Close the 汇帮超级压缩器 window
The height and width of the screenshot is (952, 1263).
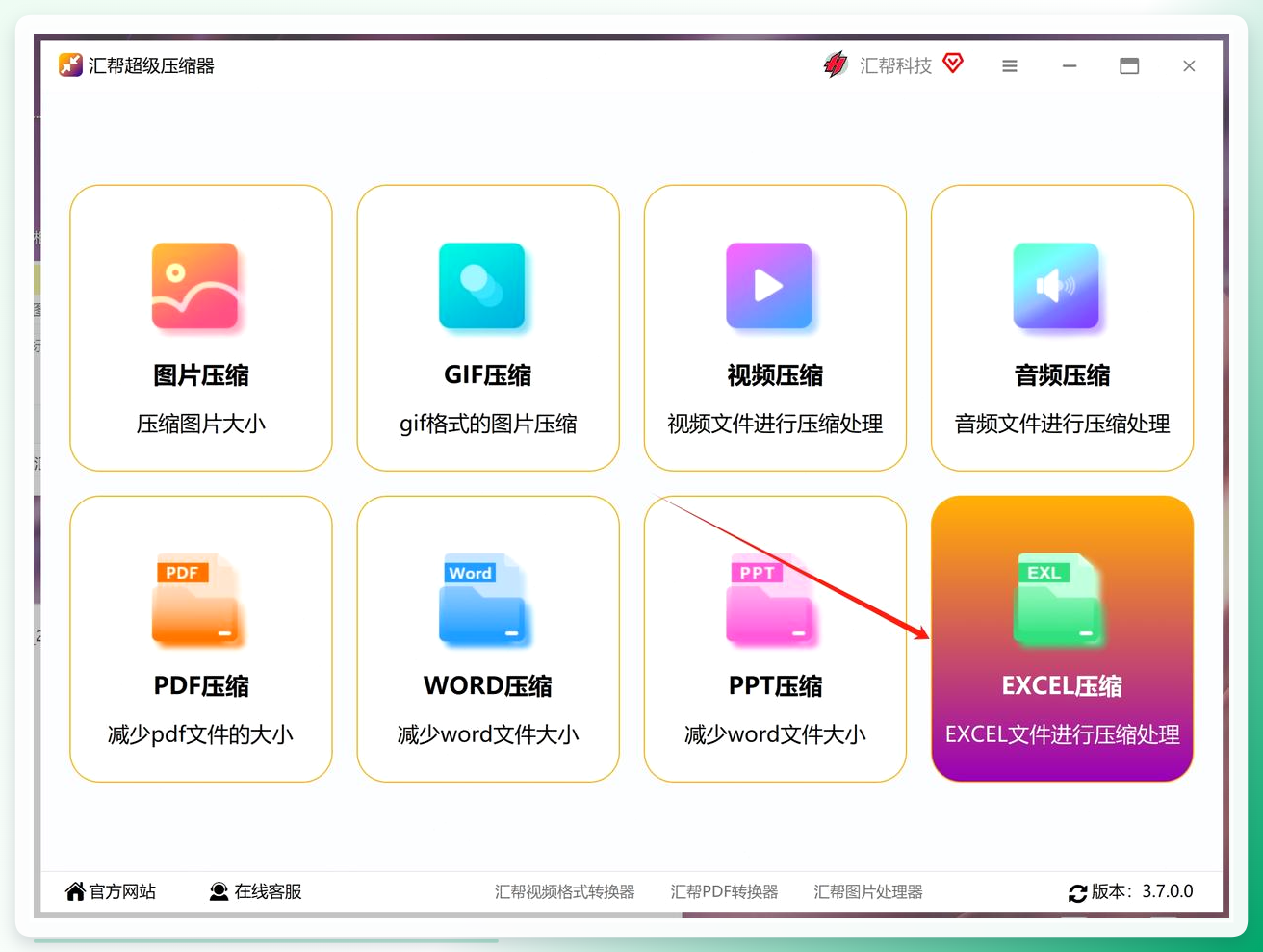click(x=1189, y=66)
